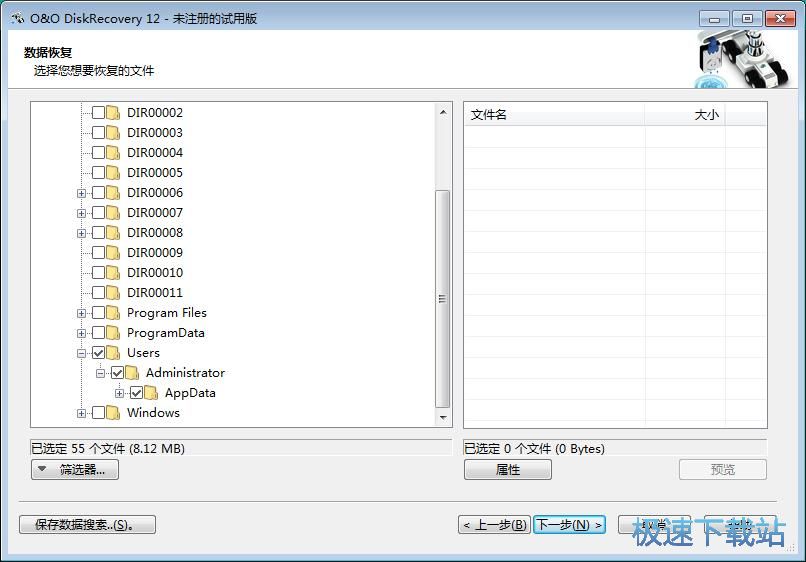Click the DIR00009 folder icon
This screenshot has height=562, width=806.
(113, 253)
